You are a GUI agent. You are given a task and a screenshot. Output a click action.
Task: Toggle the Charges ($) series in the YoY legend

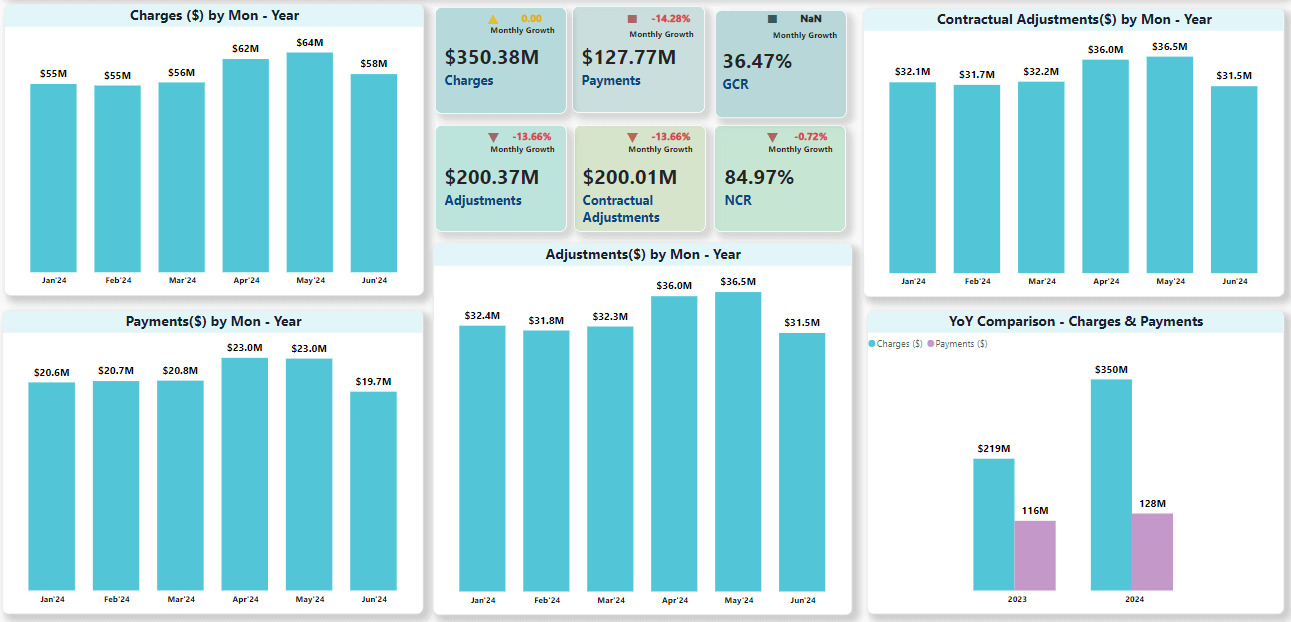click(x=900, y=342)
